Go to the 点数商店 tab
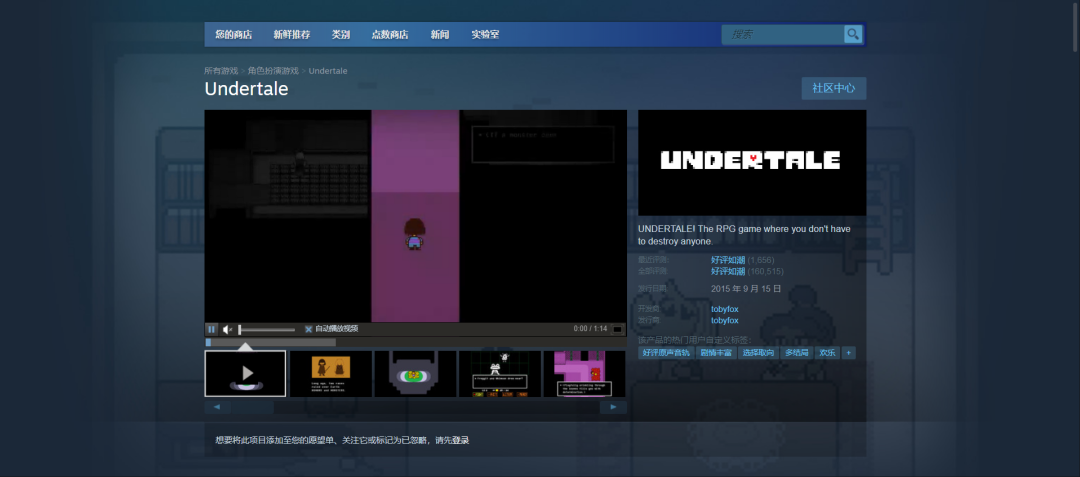 coord(390,34)
